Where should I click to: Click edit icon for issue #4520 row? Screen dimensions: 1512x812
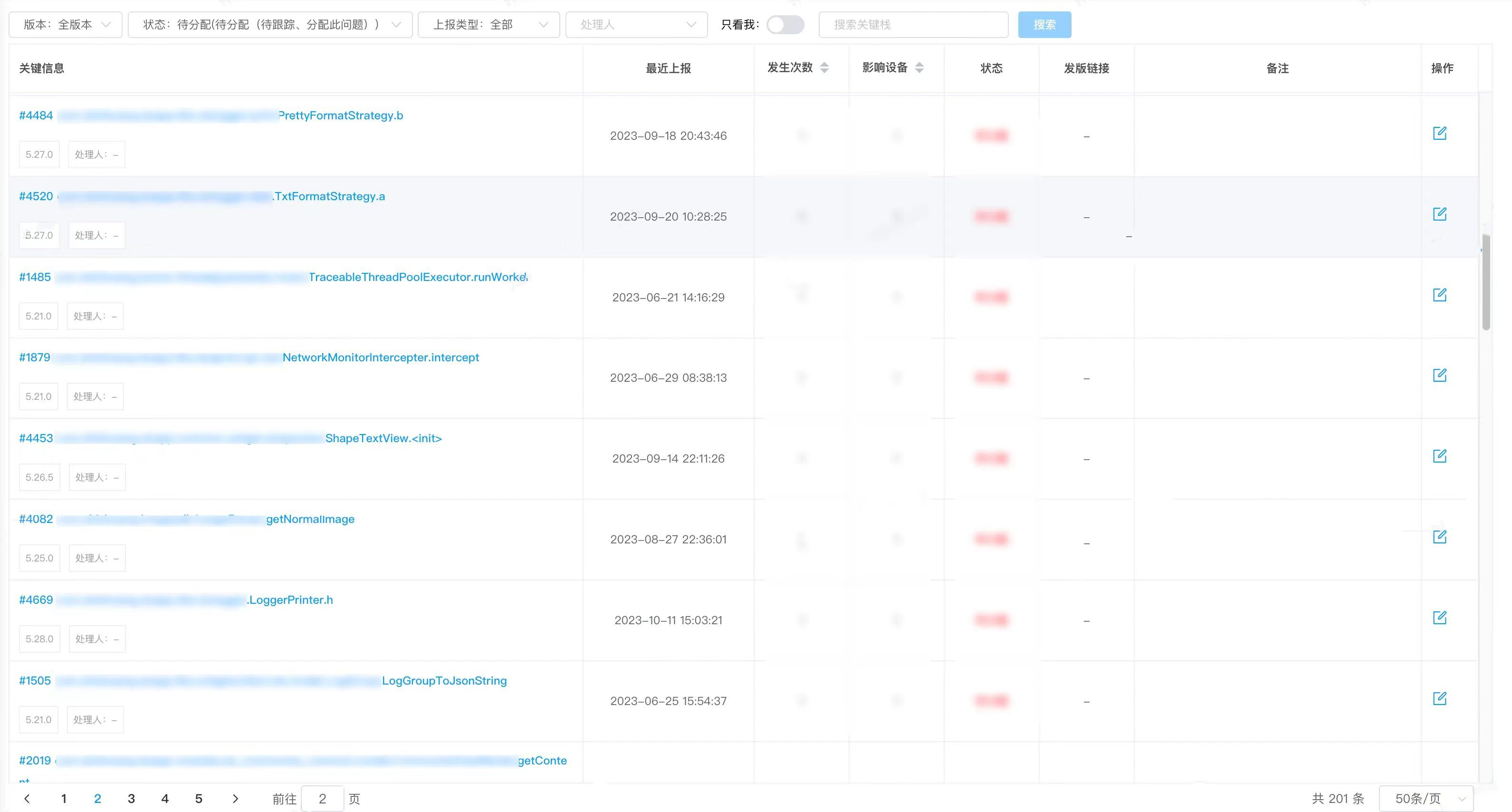click(1439, 214)
